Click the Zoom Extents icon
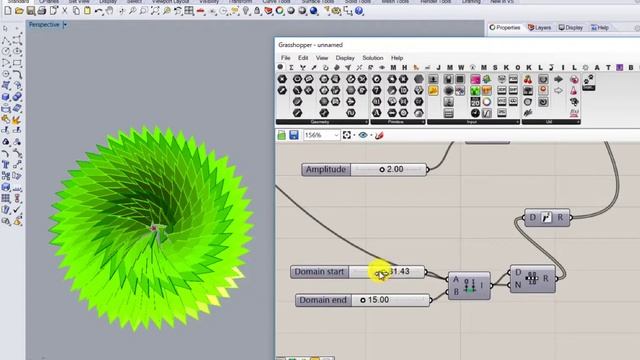Screen dimensions: 640x360 click(x=155, y=11)
